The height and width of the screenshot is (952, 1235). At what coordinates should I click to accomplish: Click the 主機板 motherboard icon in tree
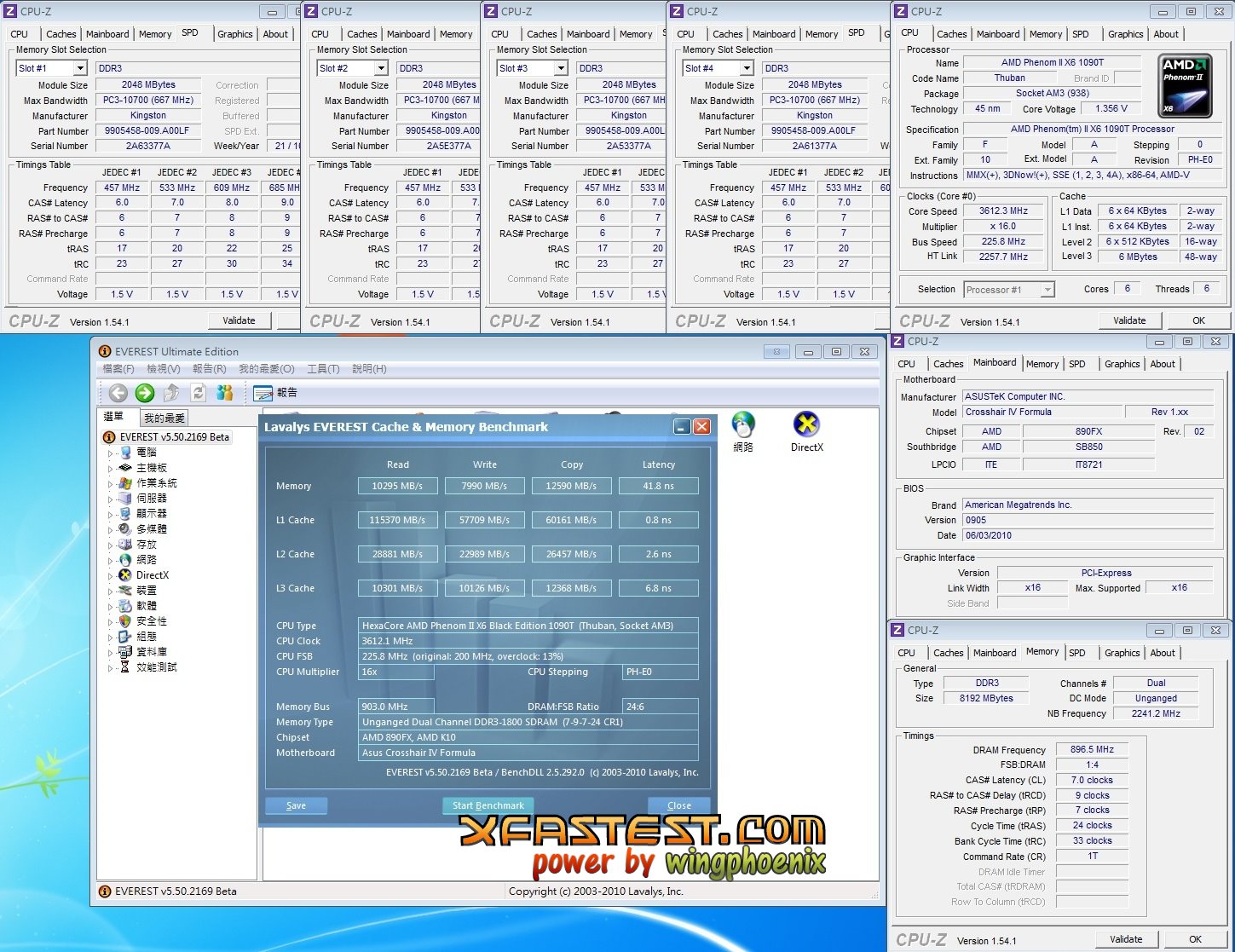point(125,468)
